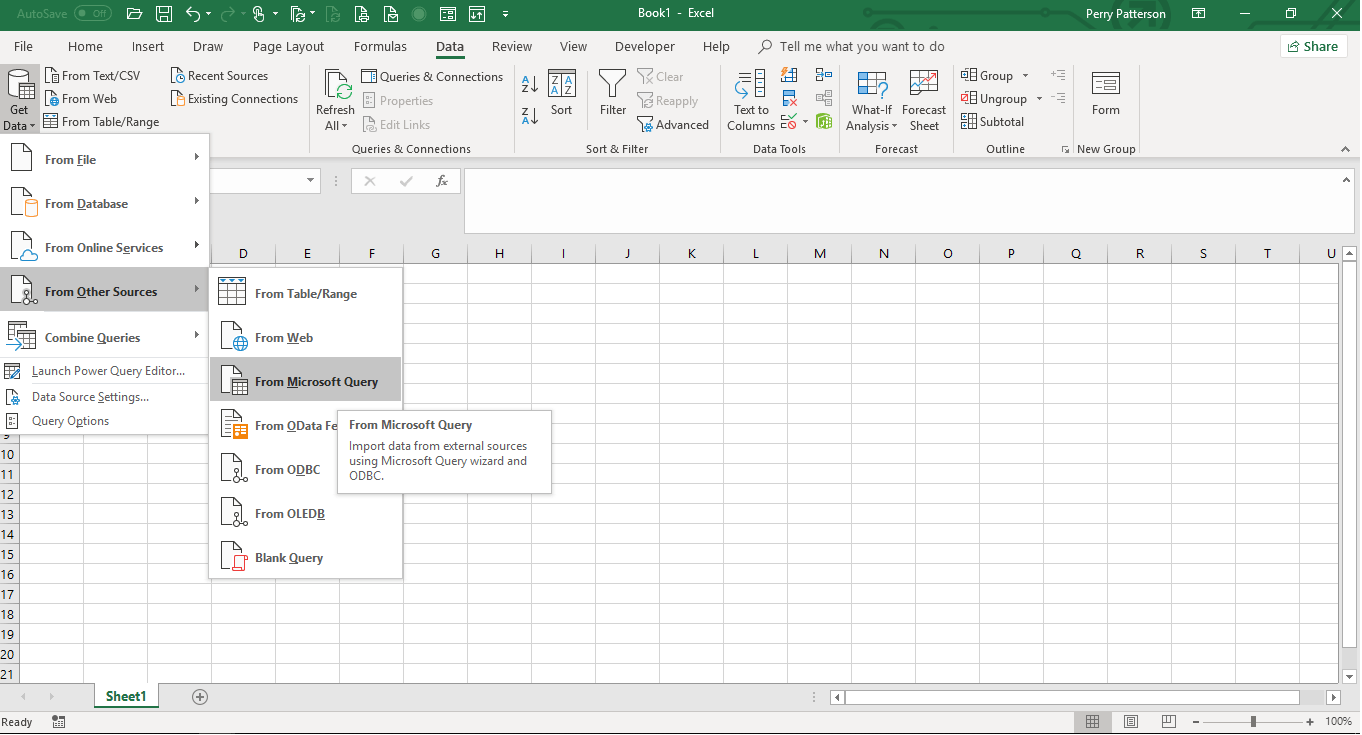This screenshot has width=1362, height=735.
Task: Click Existing Connections
Action: click(234, 99)
